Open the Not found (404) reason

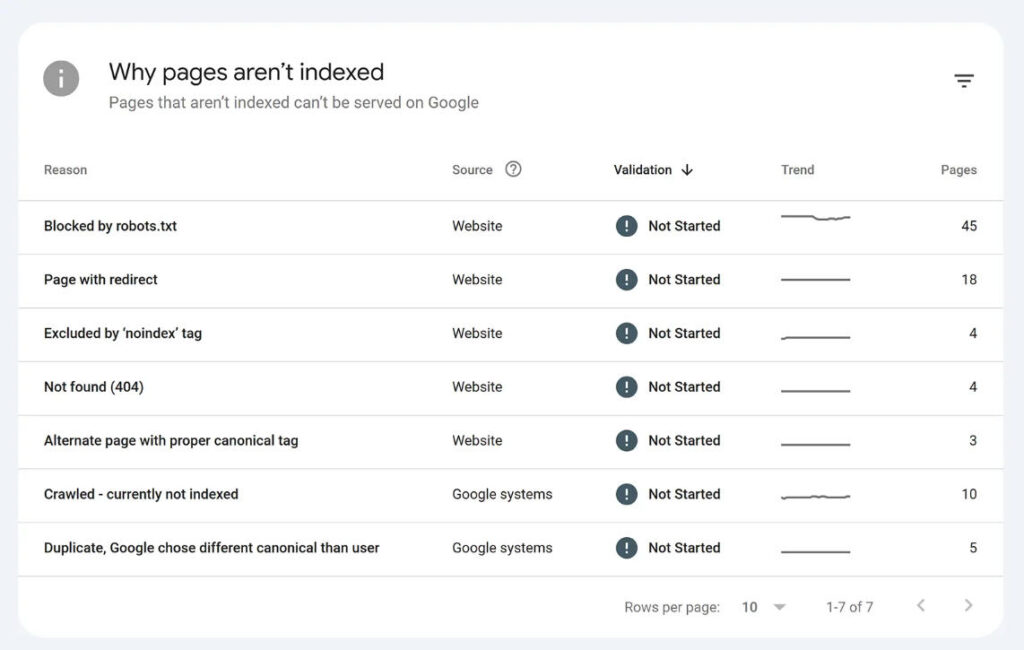(93, 387)
